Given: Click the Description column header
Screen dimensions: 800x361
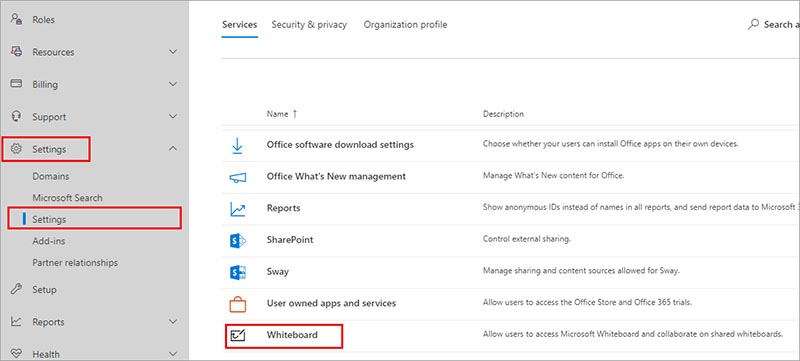Looking at the screenshot, I should 503,114.
